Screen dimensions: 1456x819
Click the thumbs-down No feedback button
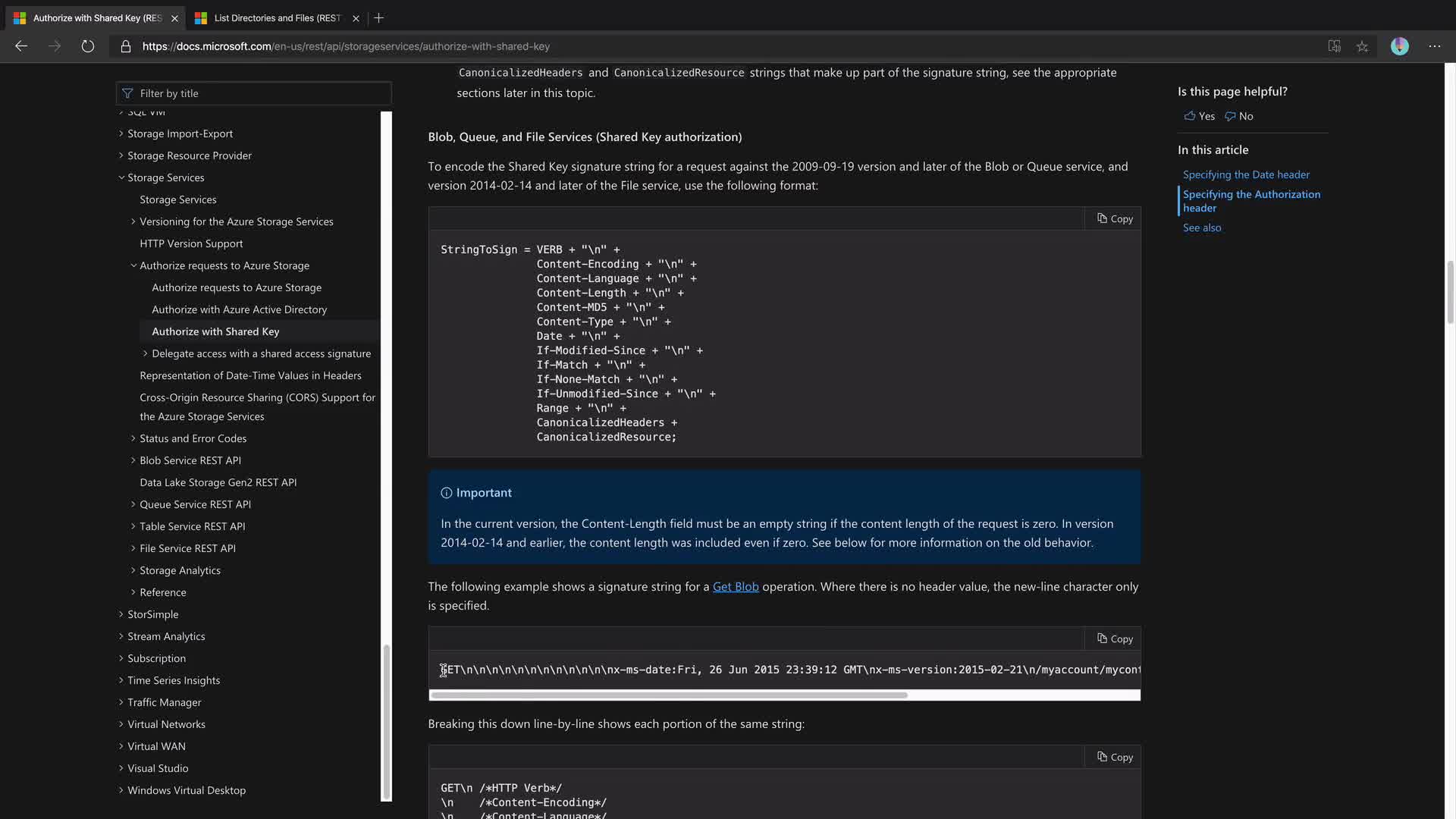(1239, 116)
